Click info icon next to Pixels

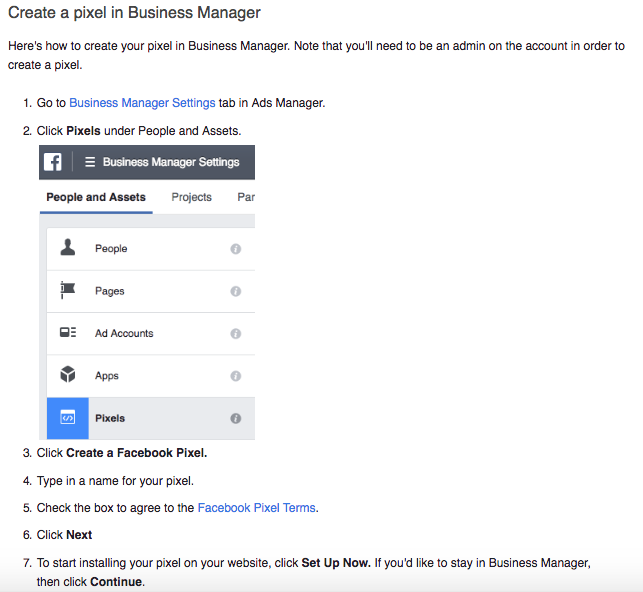pos(235,418)
